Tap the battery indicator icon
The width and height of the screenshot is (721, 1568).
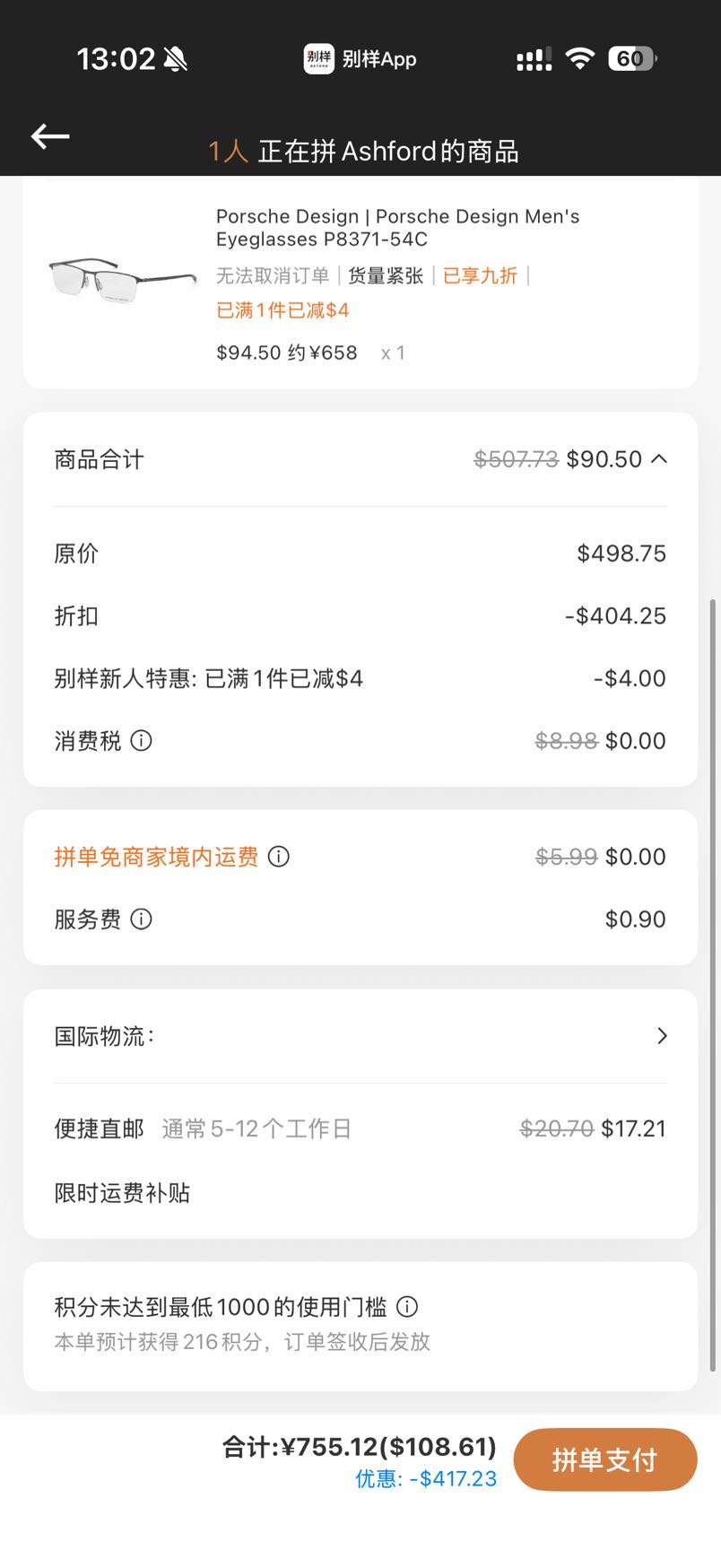tap(632, 59)
